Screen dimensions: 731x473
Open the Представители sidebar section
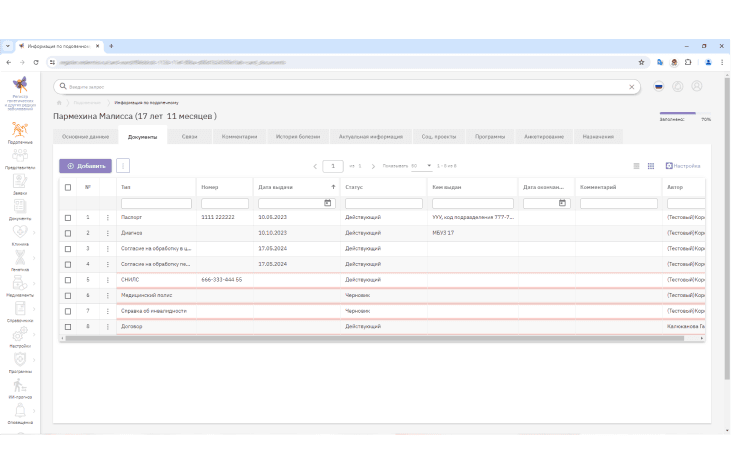point(20,158)
